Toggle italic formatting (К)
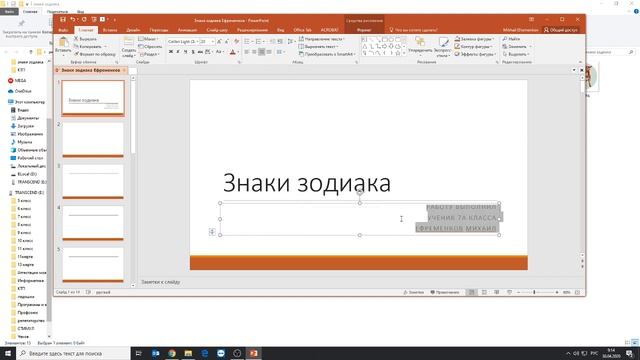This screenshot has height=360, width=640. point(178,52)
